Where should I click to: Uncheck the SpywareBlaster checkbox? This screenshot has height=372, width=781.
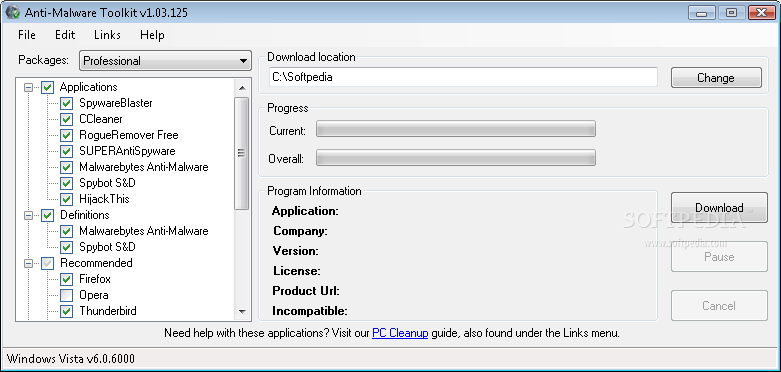(66, 104)
